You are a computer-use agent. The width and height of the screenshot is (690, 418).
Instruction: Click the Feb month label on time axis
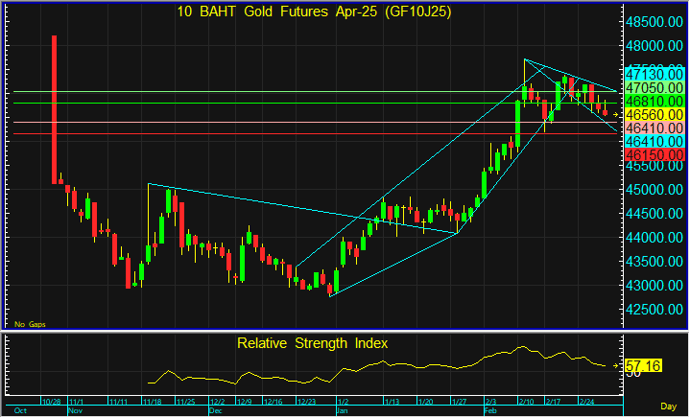490,411
